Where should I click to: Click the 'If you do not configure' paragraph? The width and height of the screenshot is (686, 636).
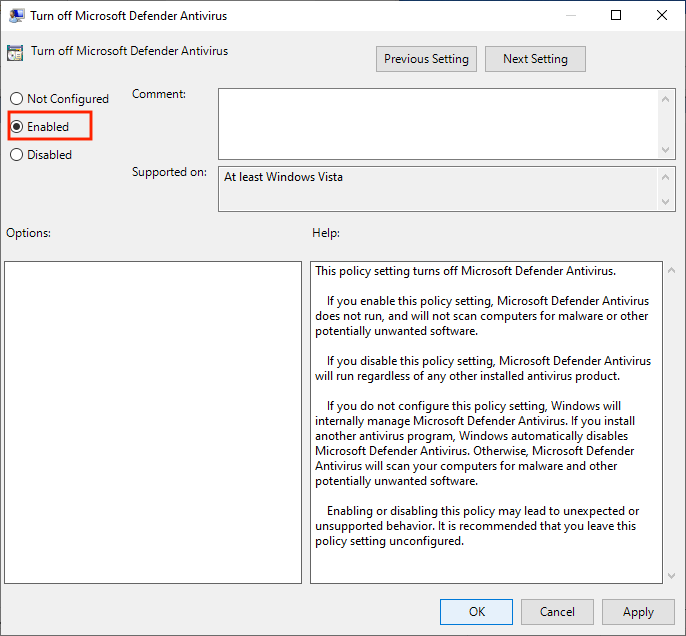click(475, 443)
